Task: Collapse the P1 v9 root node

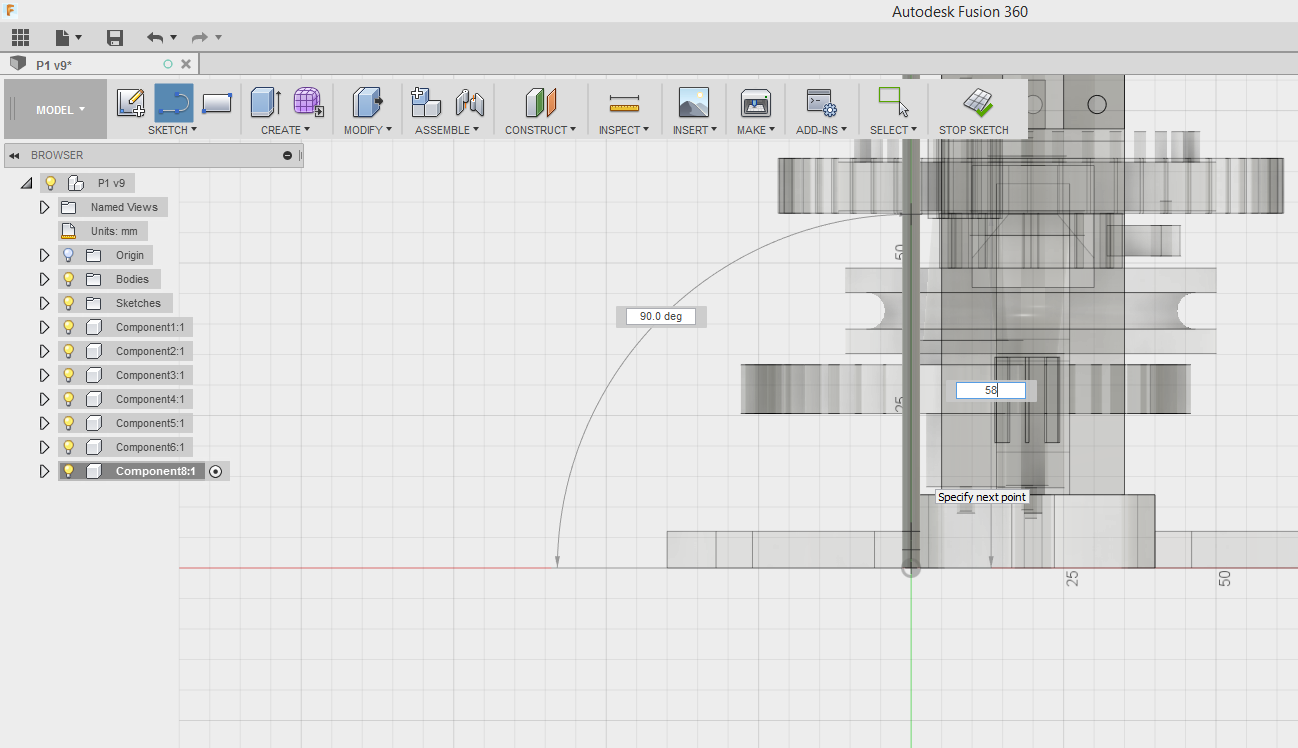Action: [26, 183]
